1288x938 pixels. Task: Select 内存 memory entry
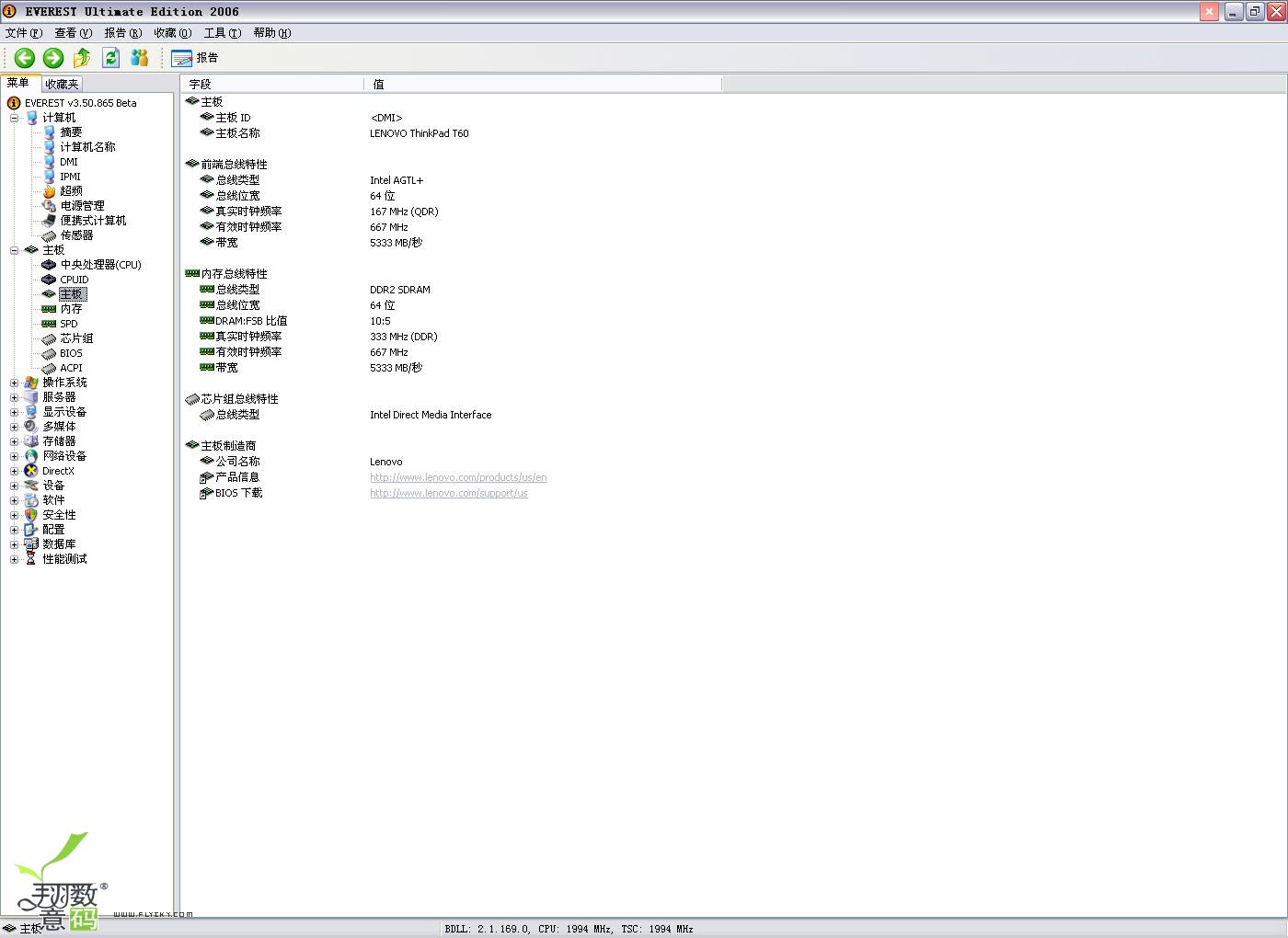pos(71,309)
